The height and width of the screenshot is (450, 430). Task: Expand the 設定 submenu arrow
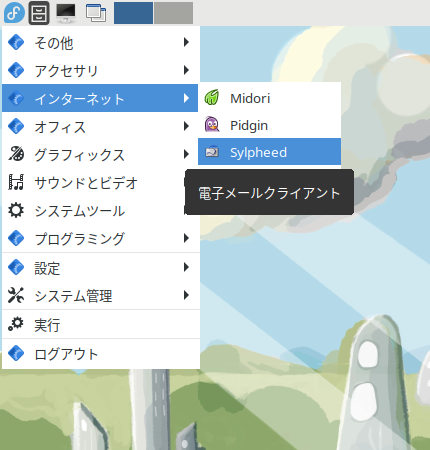tap(186, 267)
